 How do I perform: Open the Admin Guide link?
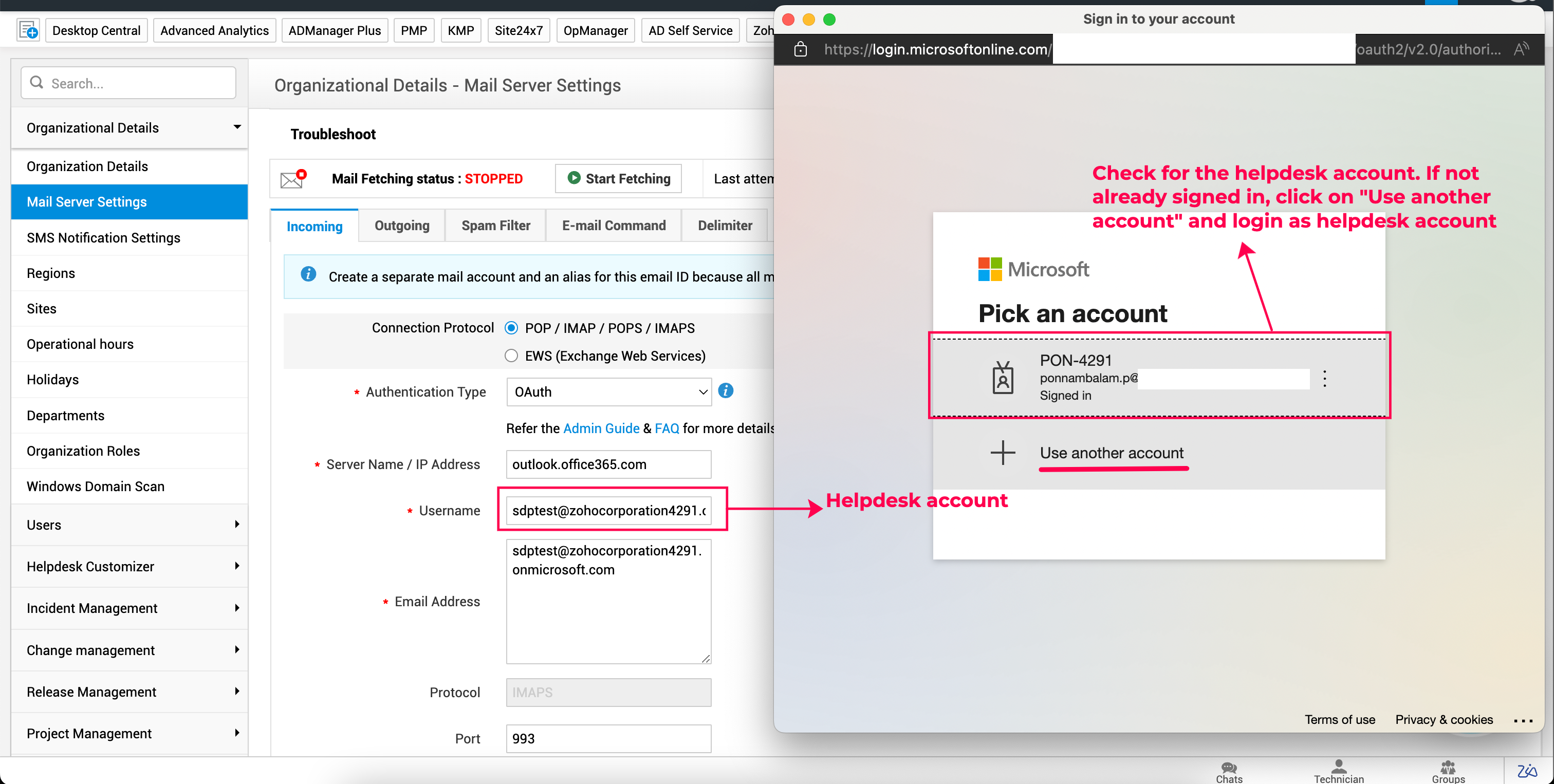coord(601,428)
